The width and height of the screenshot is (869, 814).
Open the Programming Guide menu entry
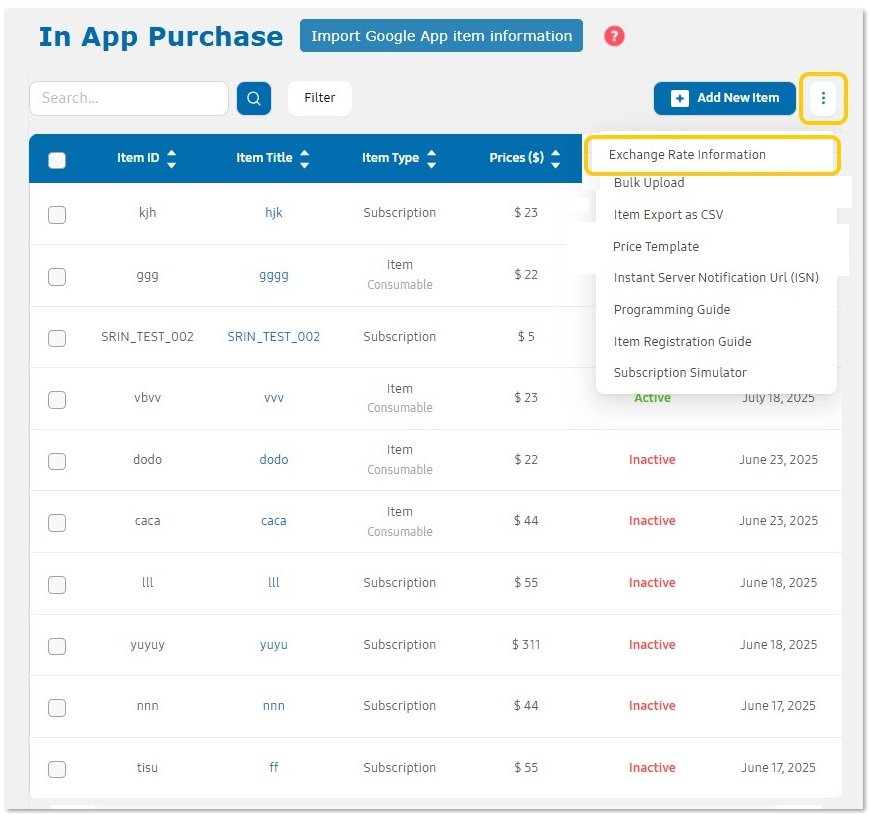pyautogui.click(x=672, y=310)
